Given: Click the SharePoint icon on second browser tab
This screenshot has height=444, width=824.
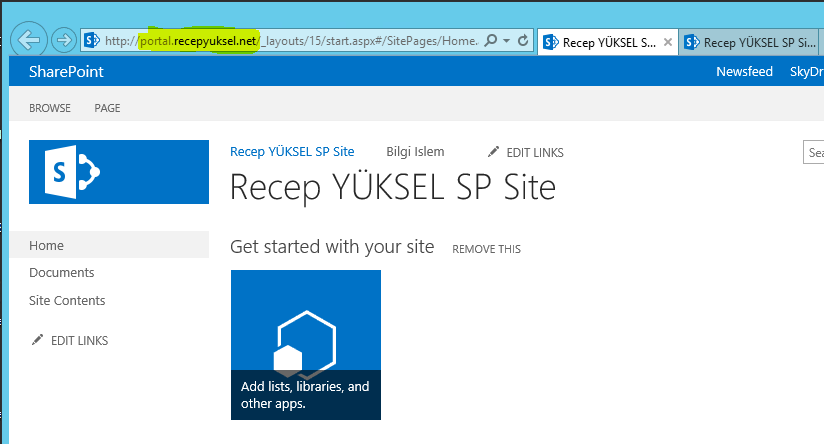Looking at the screenshot, I should pyautogui.click(x=692, y=42).
